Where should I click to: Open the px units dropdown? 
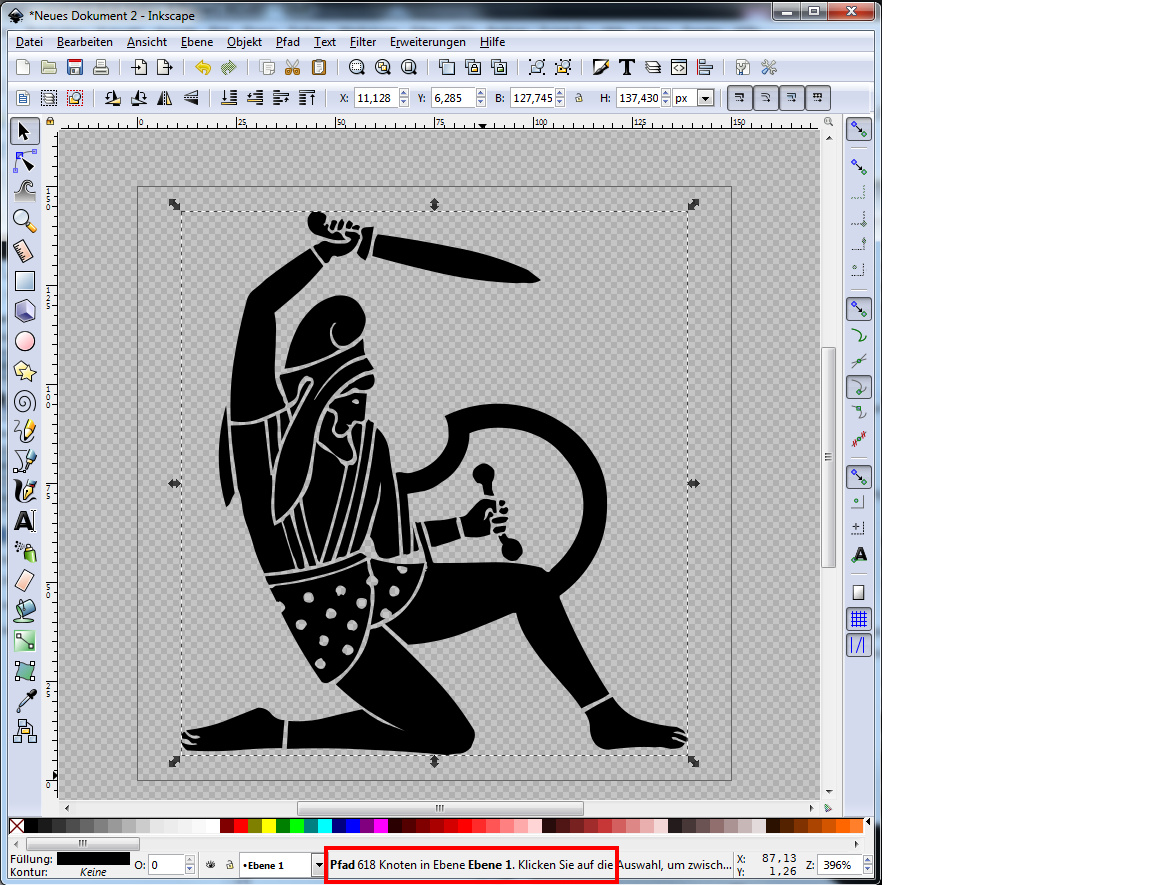click(705, 99)
